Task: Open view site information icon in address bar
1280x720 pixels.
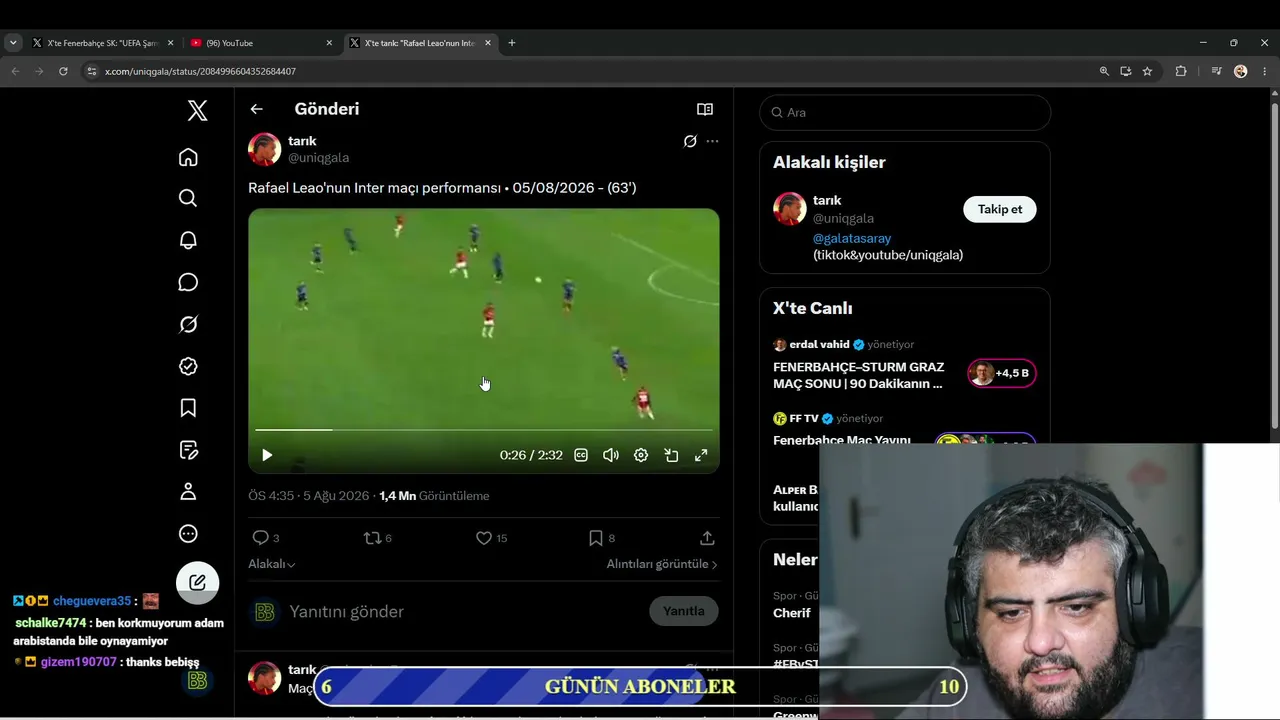Action: point(92,71)
